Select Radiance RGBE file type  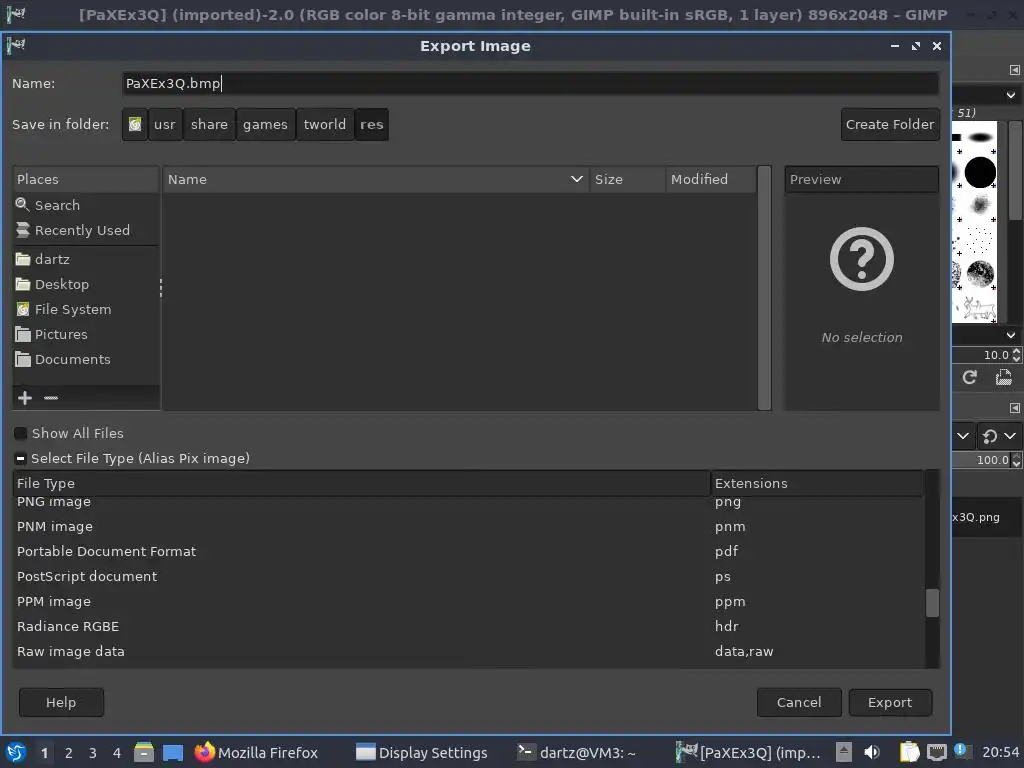468,626
